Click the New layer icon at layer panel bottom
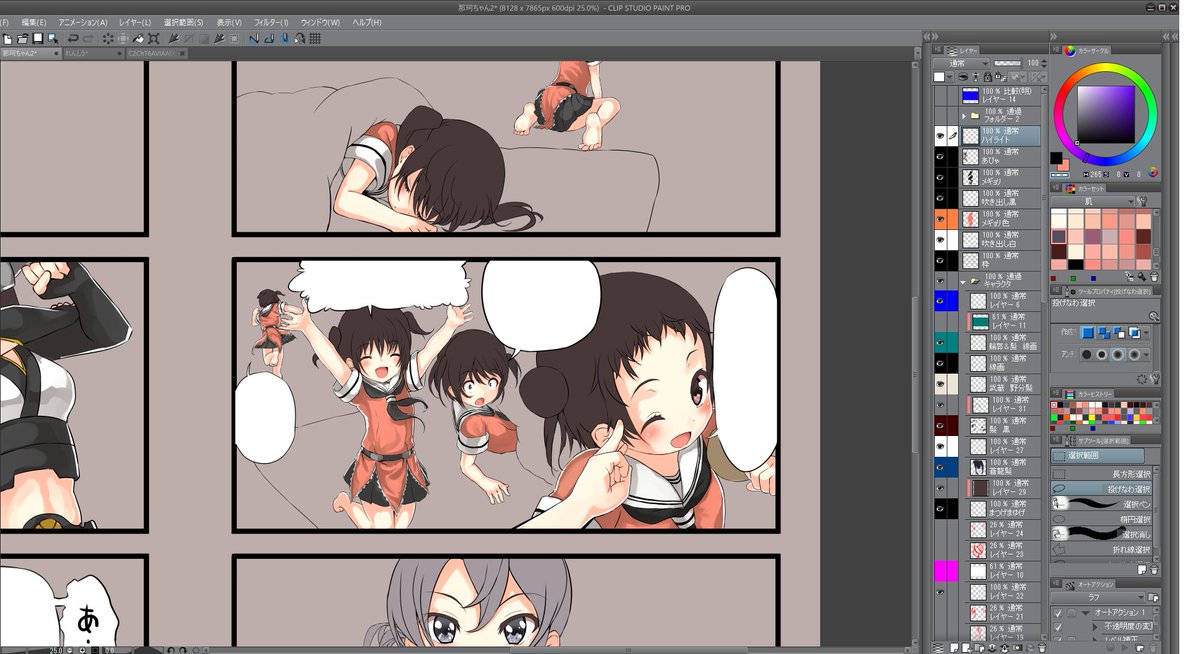Image resolution: width=1200 pixels, height=654 pixels. click(x=955, y=647)
